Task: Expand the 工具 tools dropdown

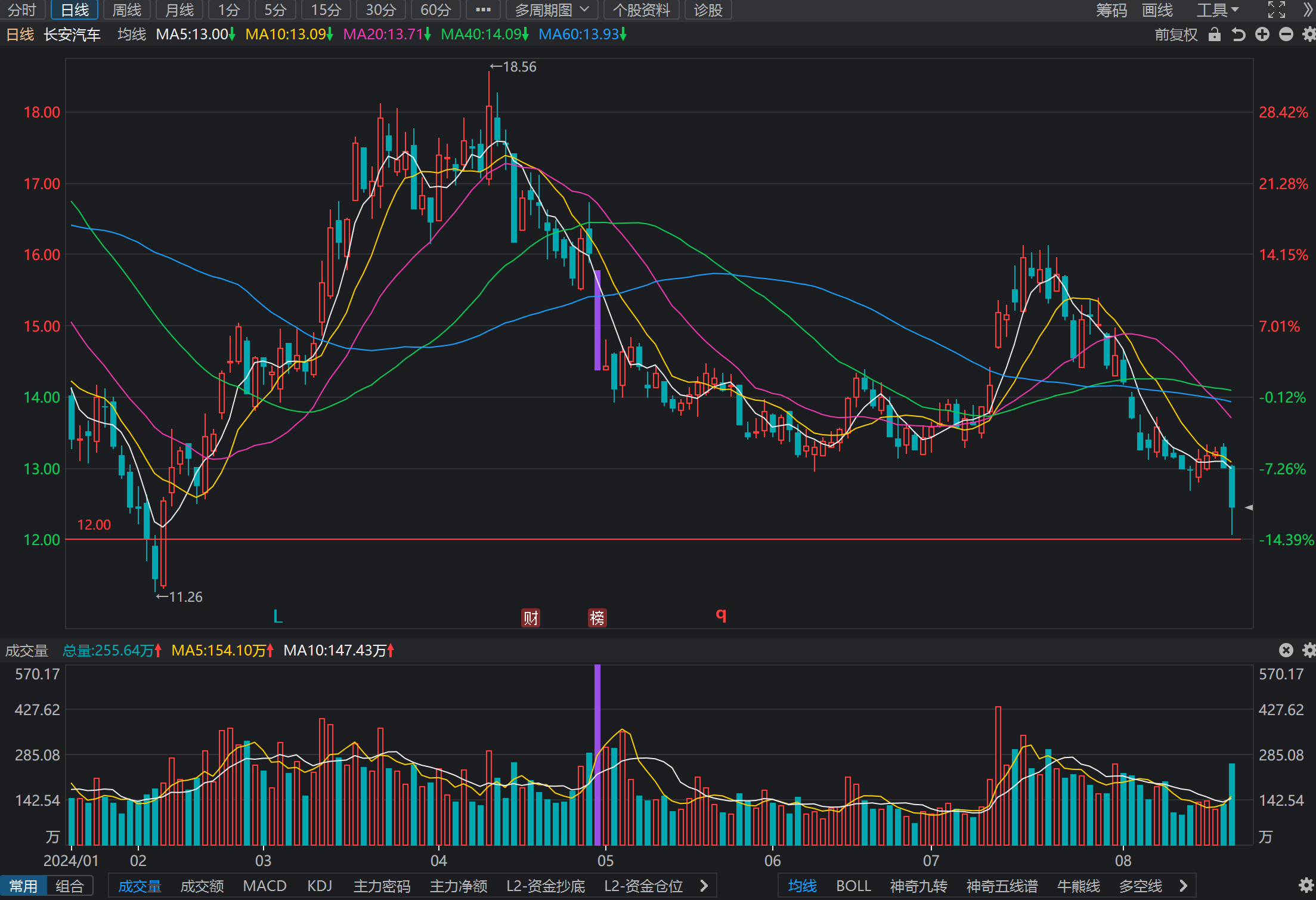Action: [x=1218, y=10]
